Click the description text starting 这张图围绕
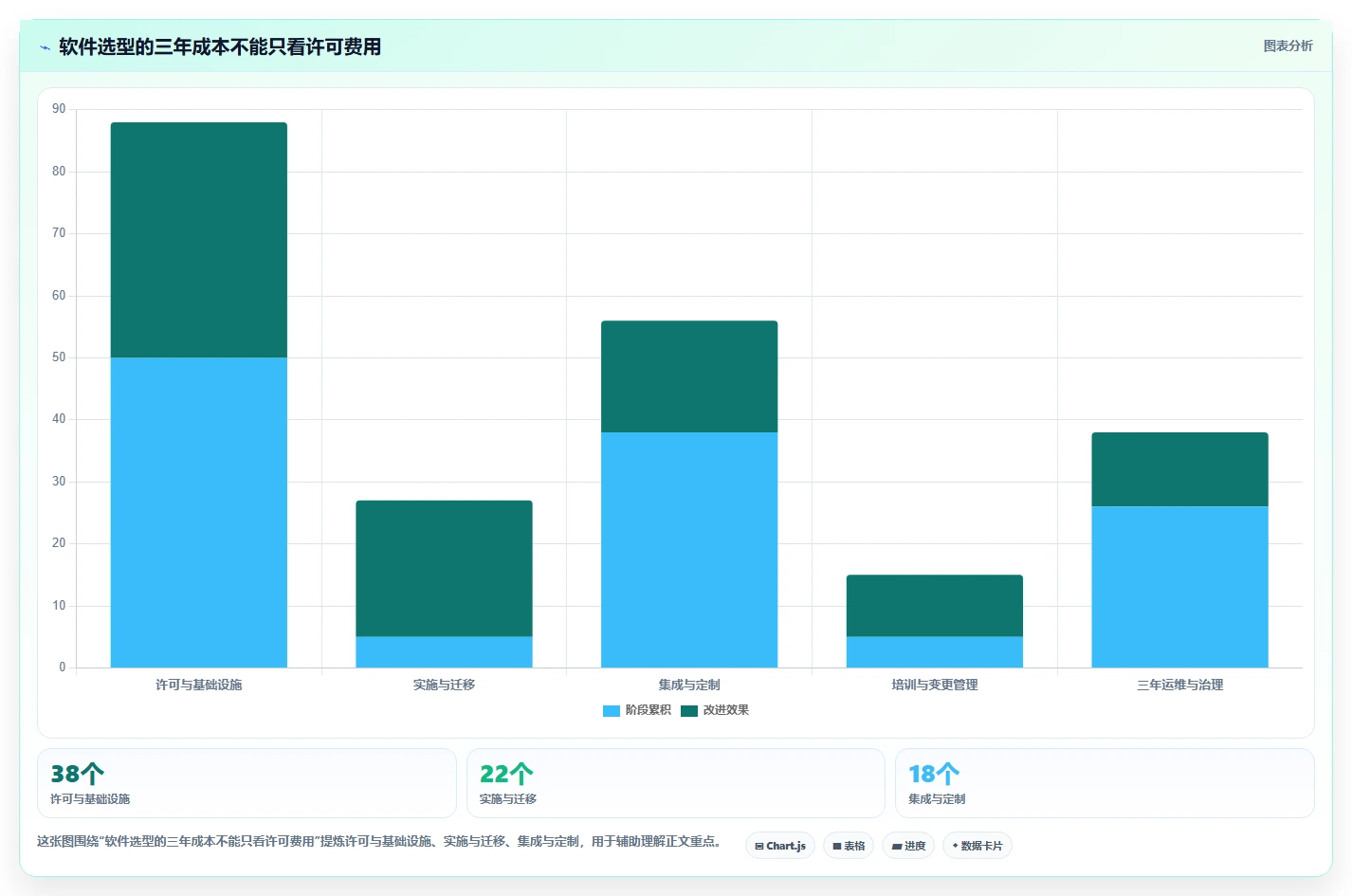The image size is (1352, 896). click(x=380, y=841)
